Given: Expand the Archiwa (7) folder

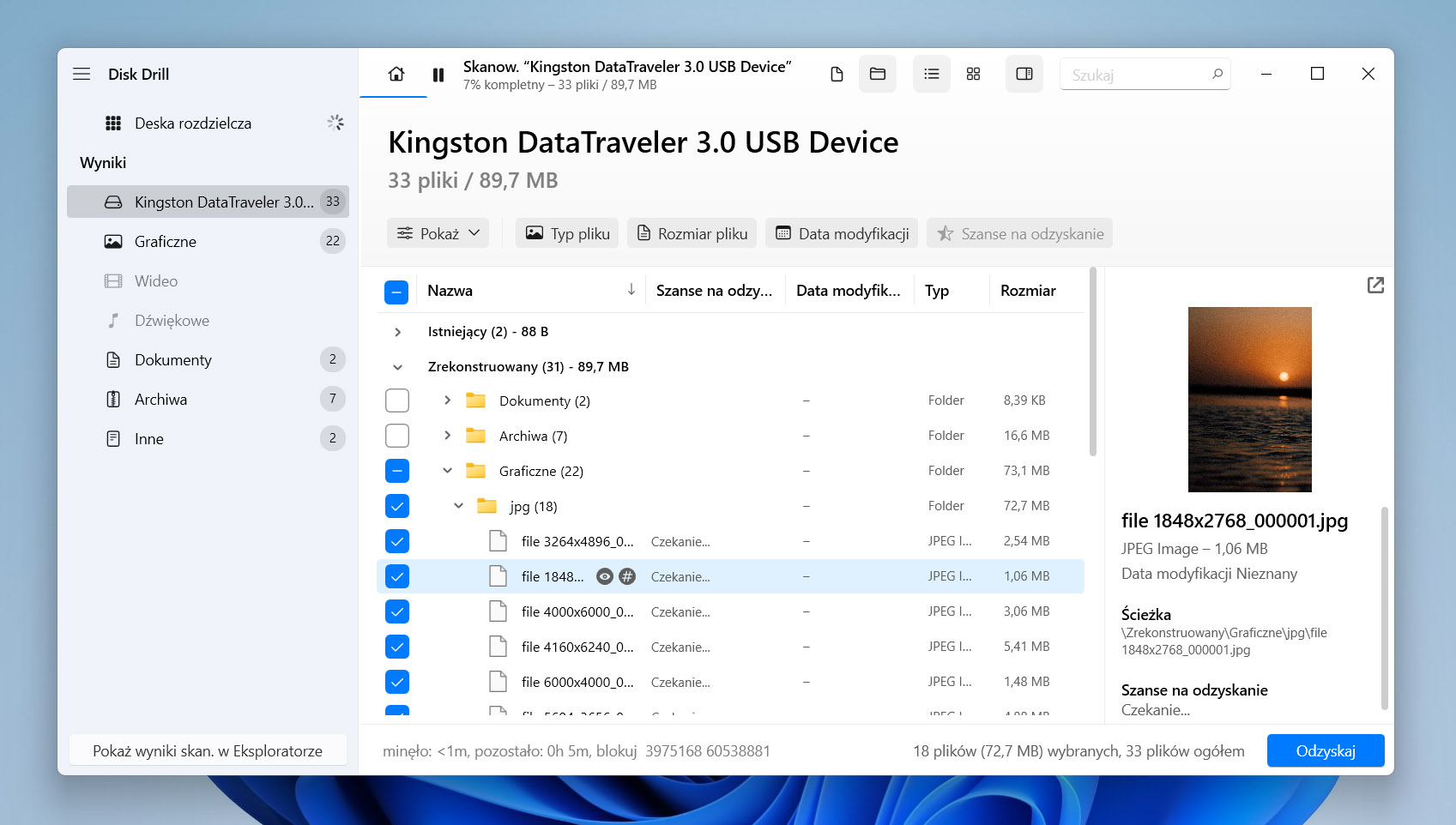Looking at the screenshot, I should point(447,436).
